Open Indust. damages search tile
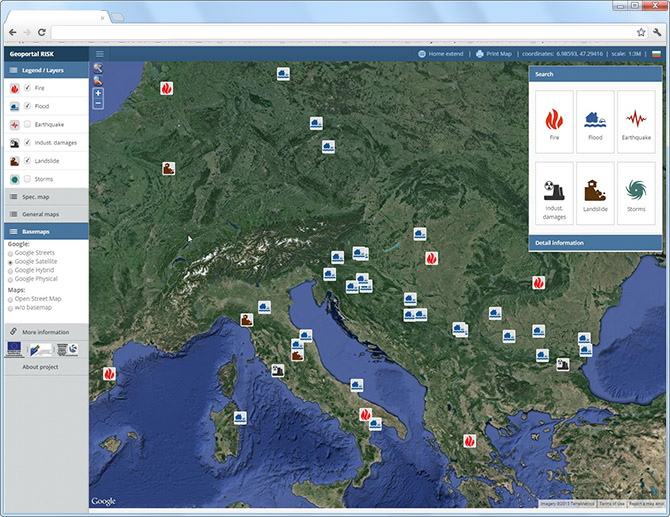The height and width of the screenshot is (517, 670). pyautogui.click(x=554, y=193)
